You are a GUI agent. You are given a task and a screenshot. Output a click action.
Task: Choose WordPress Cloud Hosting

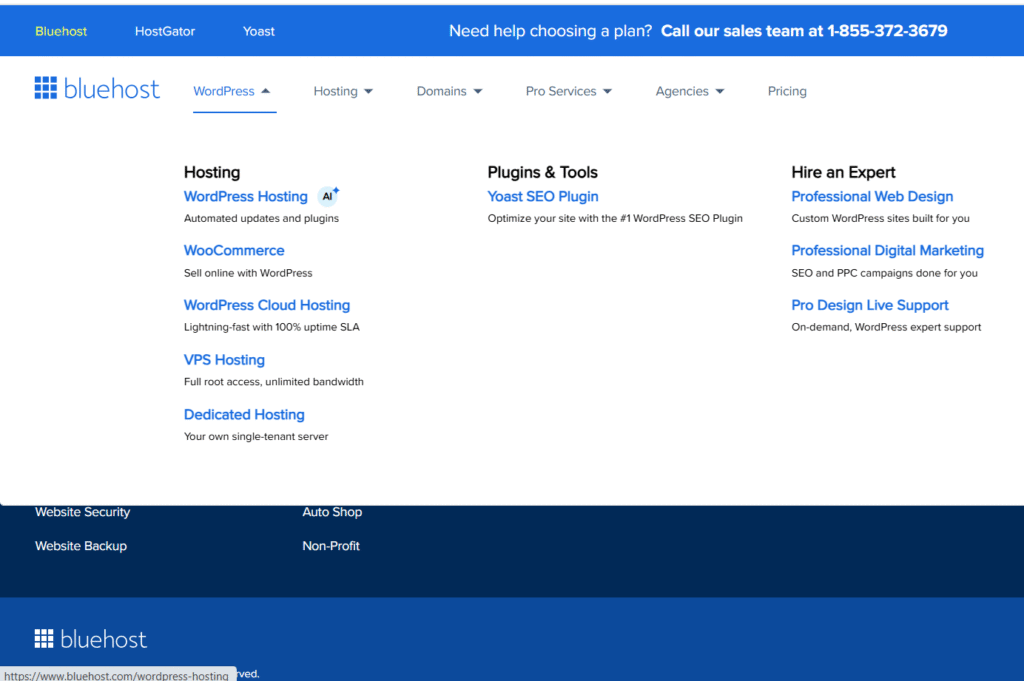267,305
